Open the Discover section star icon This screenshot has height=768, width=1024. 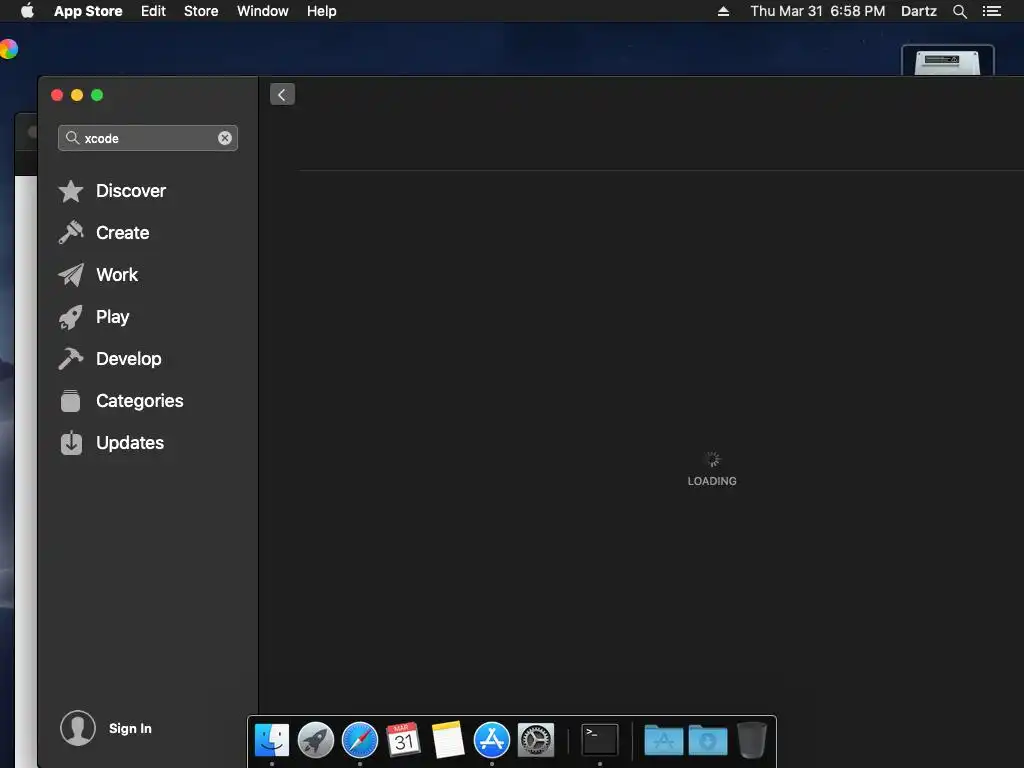(71, 191)
